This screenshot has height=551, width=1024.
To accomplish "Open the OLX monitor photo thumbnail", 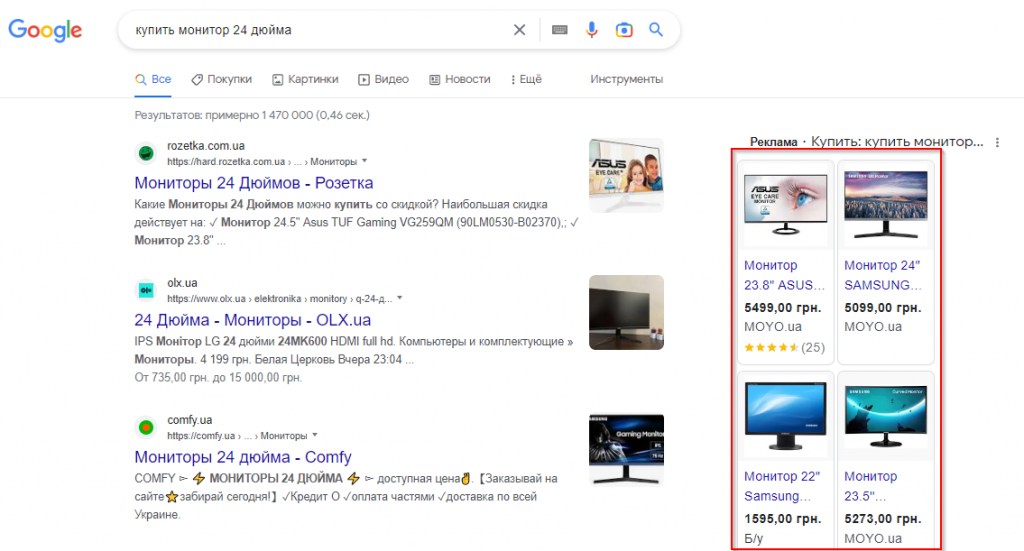I will pos(626,312).
